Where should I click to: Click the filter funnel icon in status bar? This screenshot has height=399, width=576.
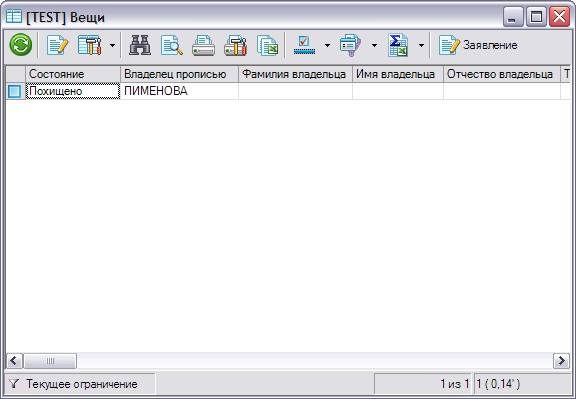click(x=14, y=384)
